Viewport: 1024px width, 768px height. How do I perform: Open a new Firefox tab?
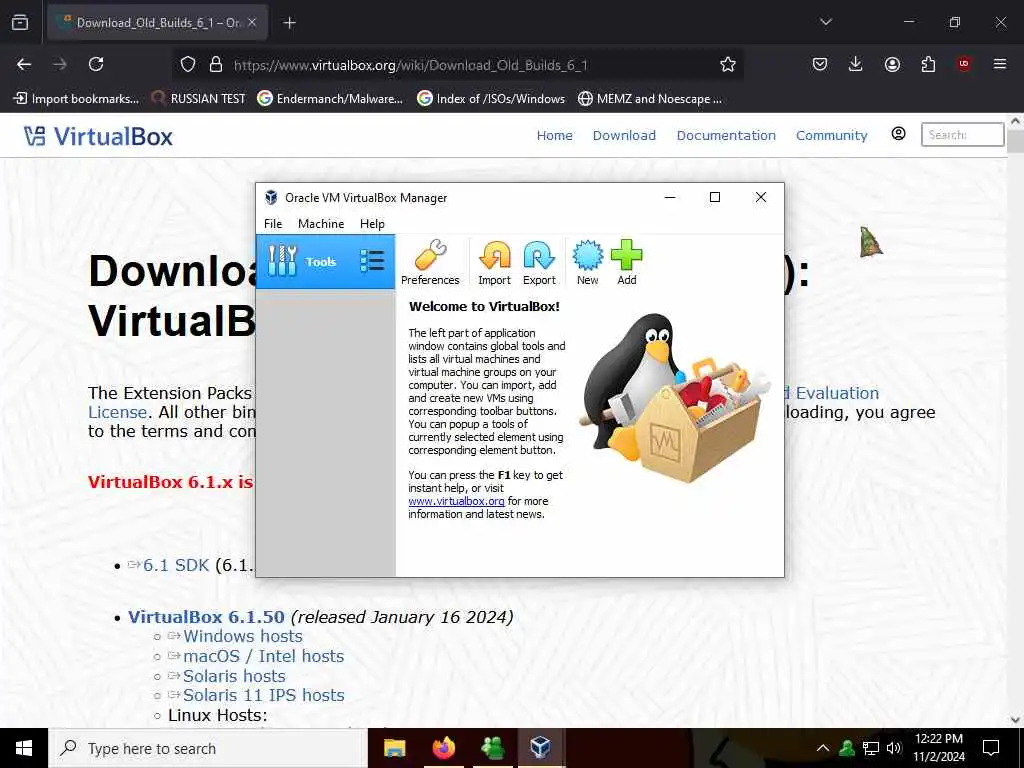pyautogui.click(x=289, y=23)
